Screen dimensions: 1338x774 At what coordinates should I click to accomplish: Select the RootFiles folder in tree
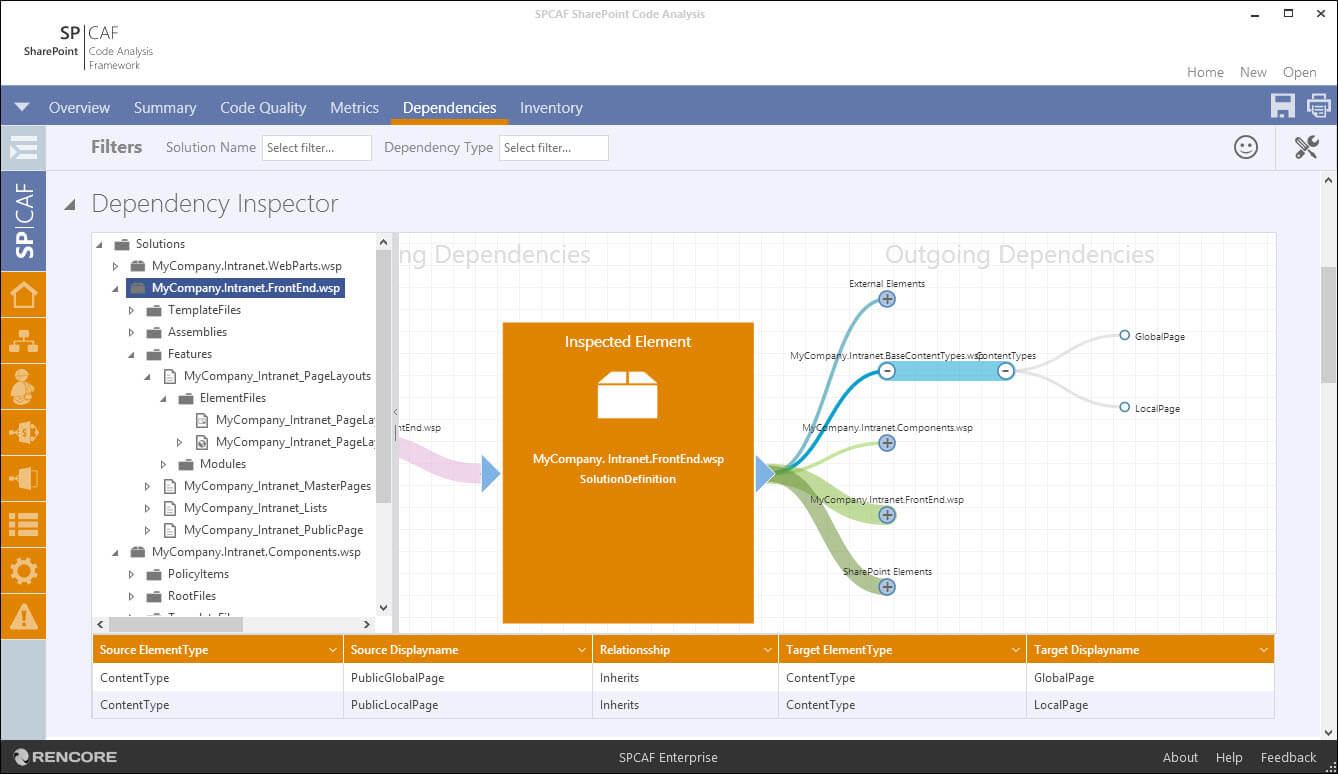192,596
